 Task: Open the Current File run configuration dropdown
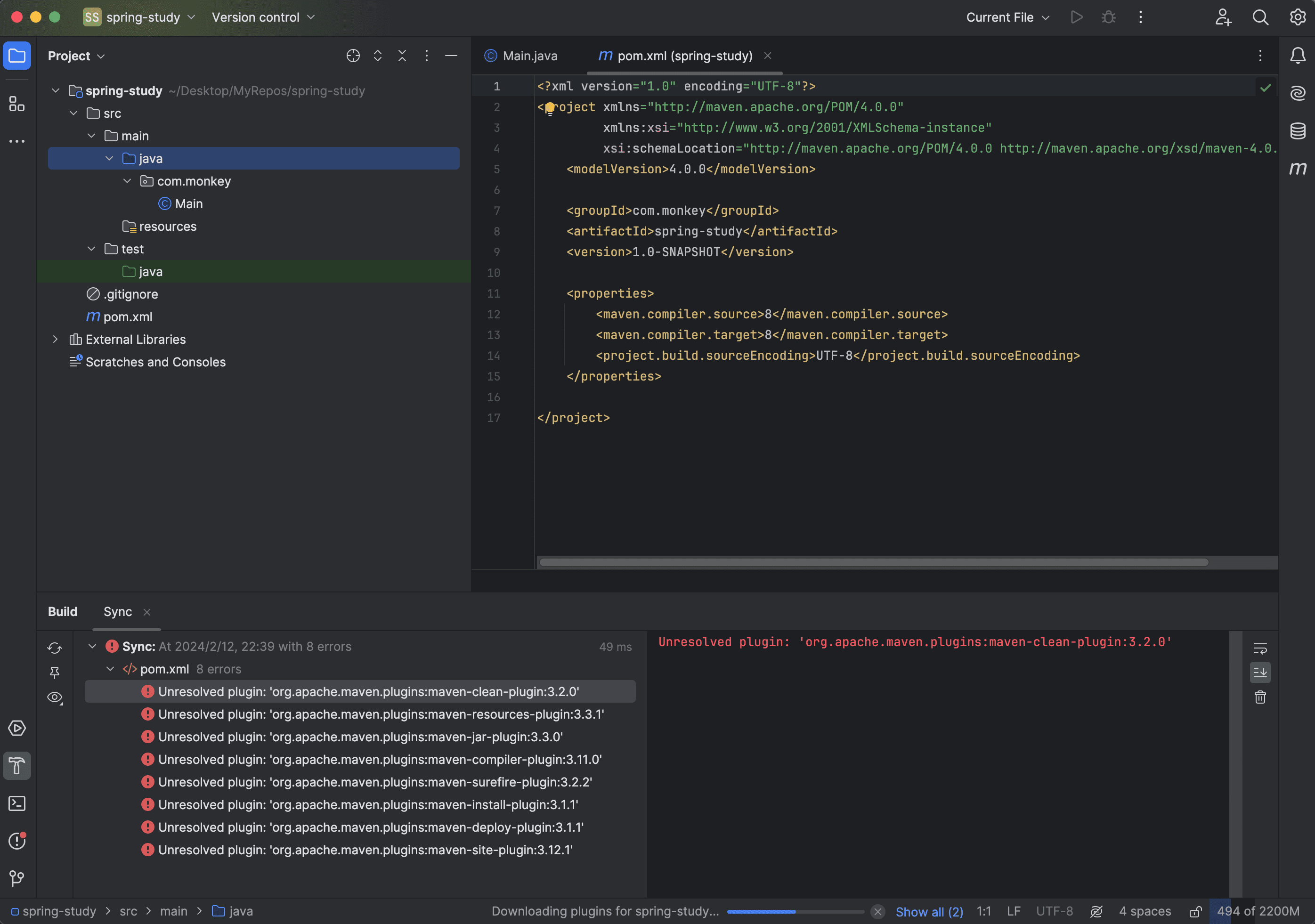pos(1007,17)
